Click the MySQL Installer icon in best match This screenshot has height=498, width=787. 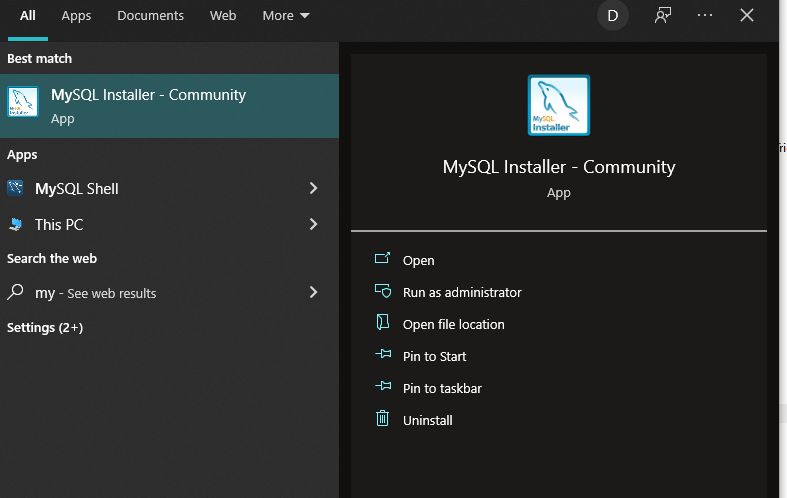[23, 101]
